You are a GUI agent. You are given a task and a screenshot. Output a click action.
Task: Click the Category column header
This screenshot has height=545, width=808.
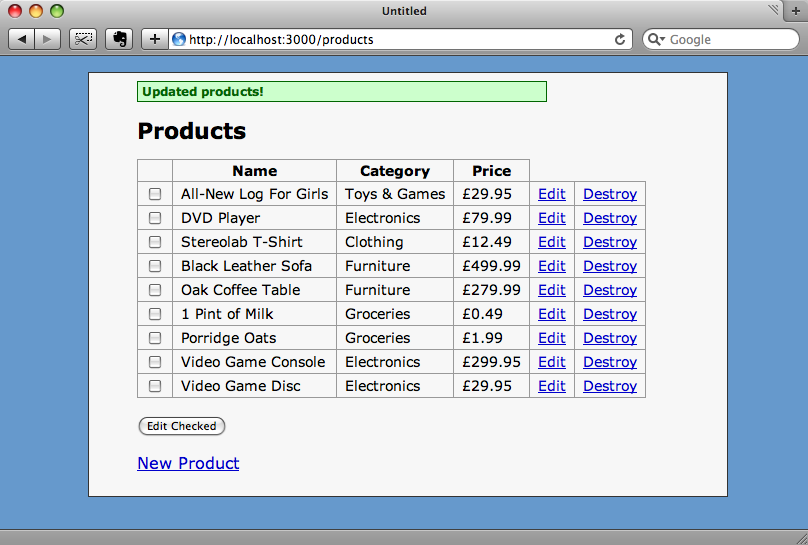click(x=395, y=171)
